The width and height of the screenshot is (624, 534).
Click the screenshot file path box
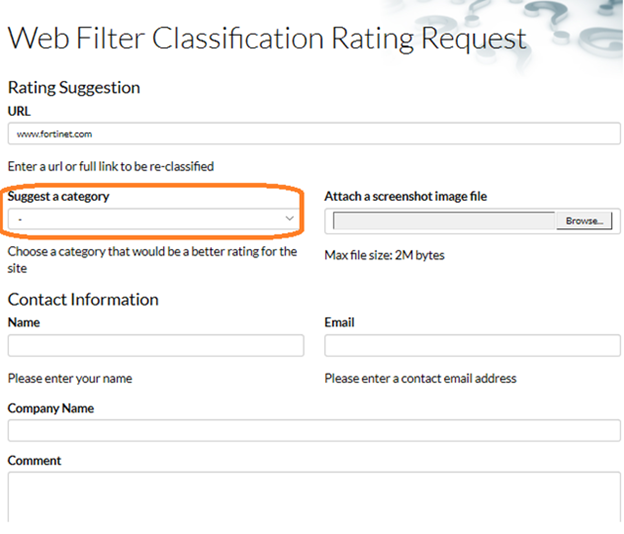443,221
